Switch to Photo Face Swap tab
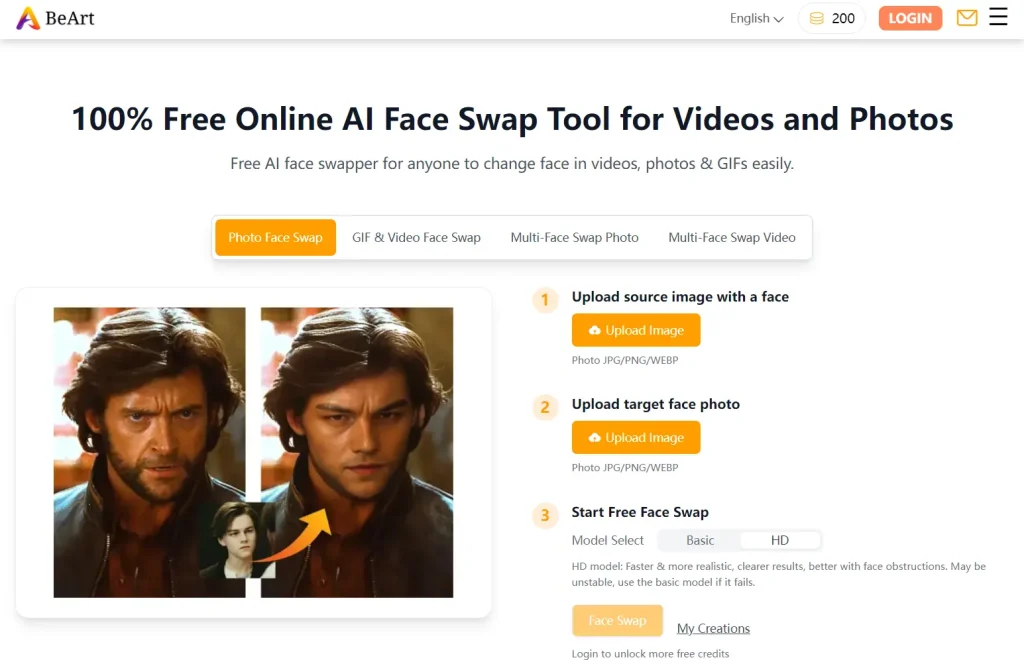1024x668 pixels. tap(275, 238)
